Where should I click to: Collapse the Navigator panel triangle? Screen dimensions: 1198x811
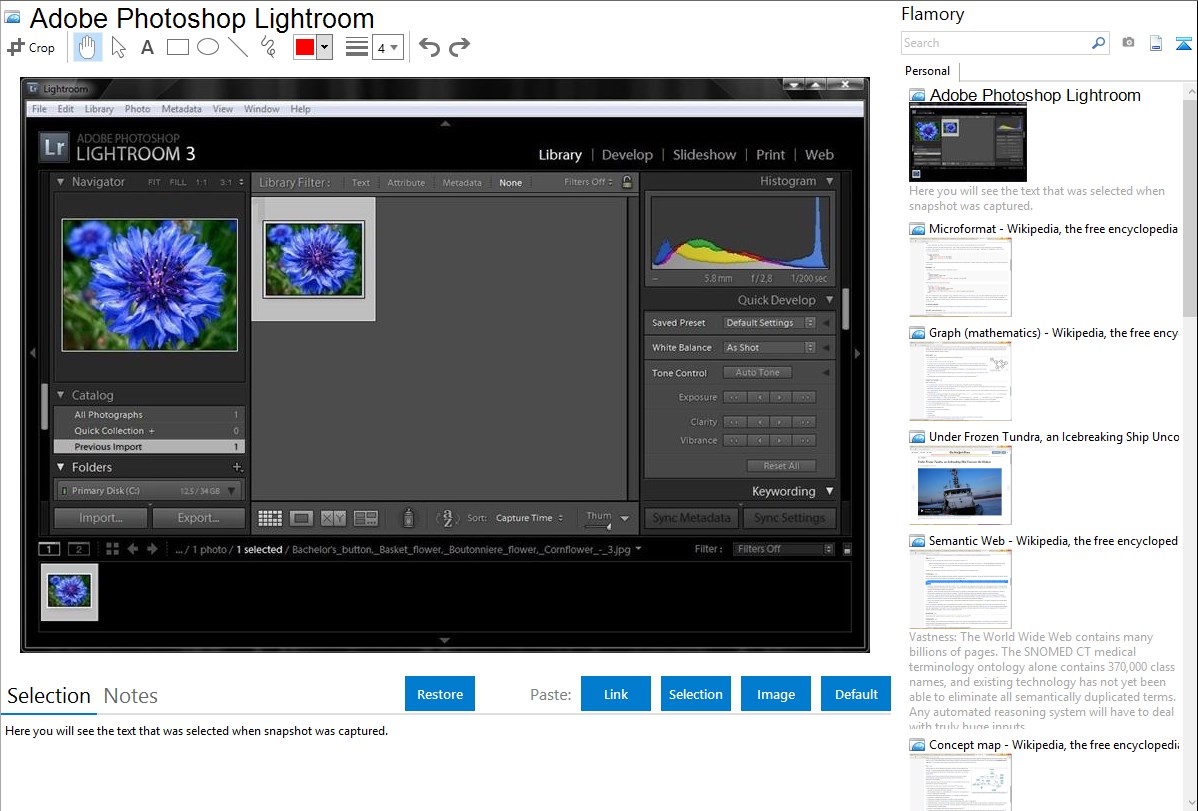(60, 182)
